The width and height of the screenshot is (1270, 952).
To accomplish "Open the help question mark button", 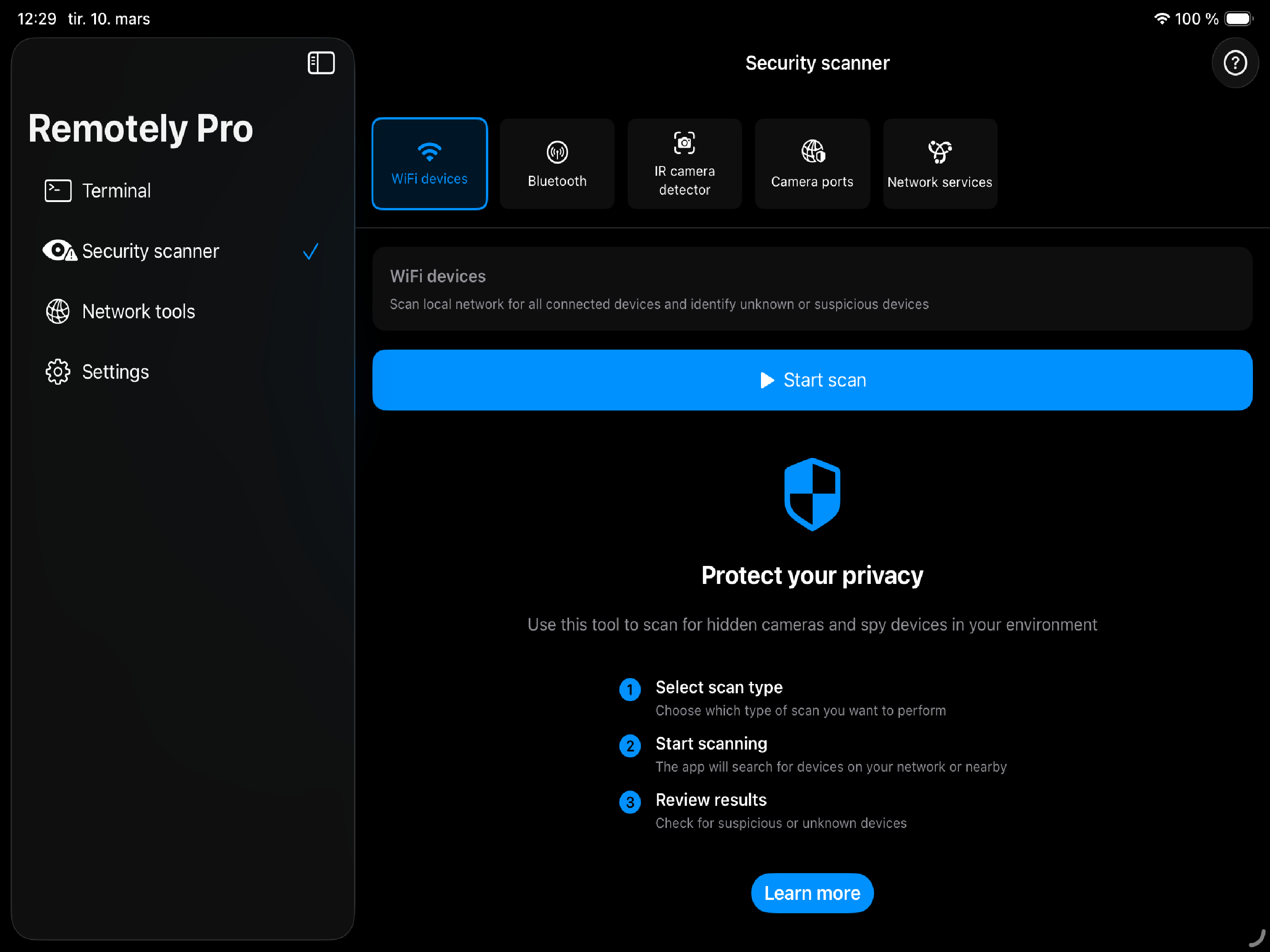I will [1234, 63].
